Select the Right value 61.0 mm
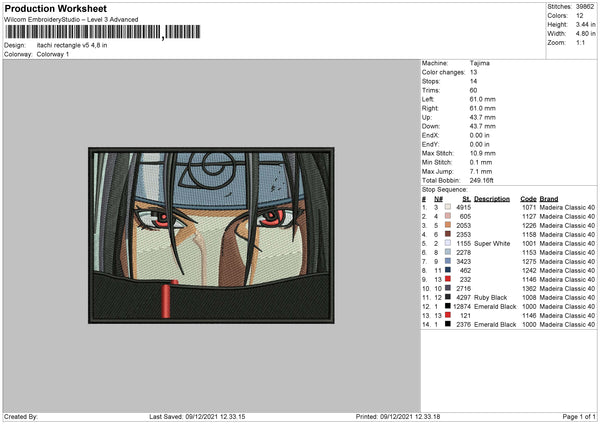The image size is (600, 424). [x=483, y=108]
